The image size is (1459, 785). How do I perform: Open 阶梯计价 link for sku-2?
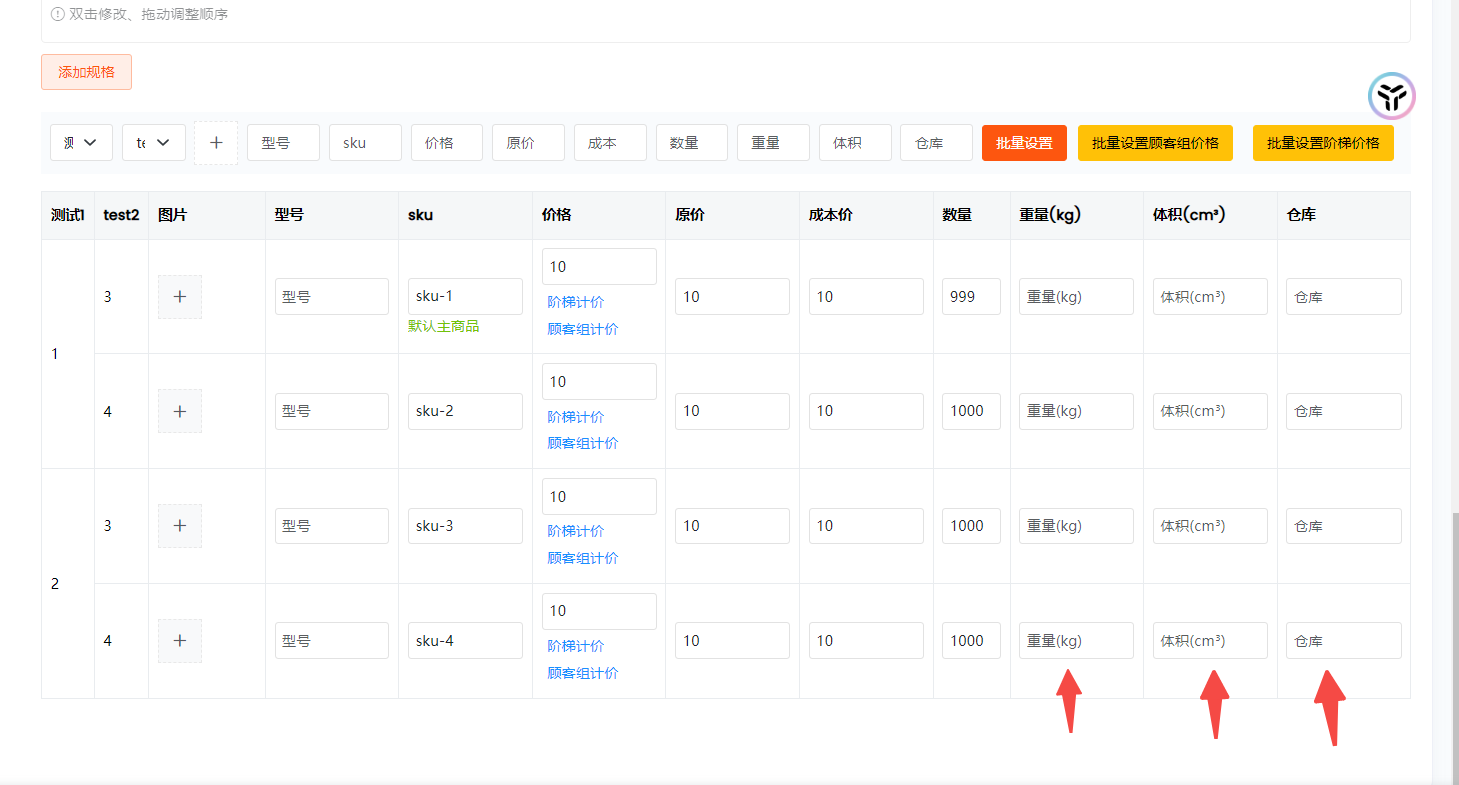(x=575, y=417)
